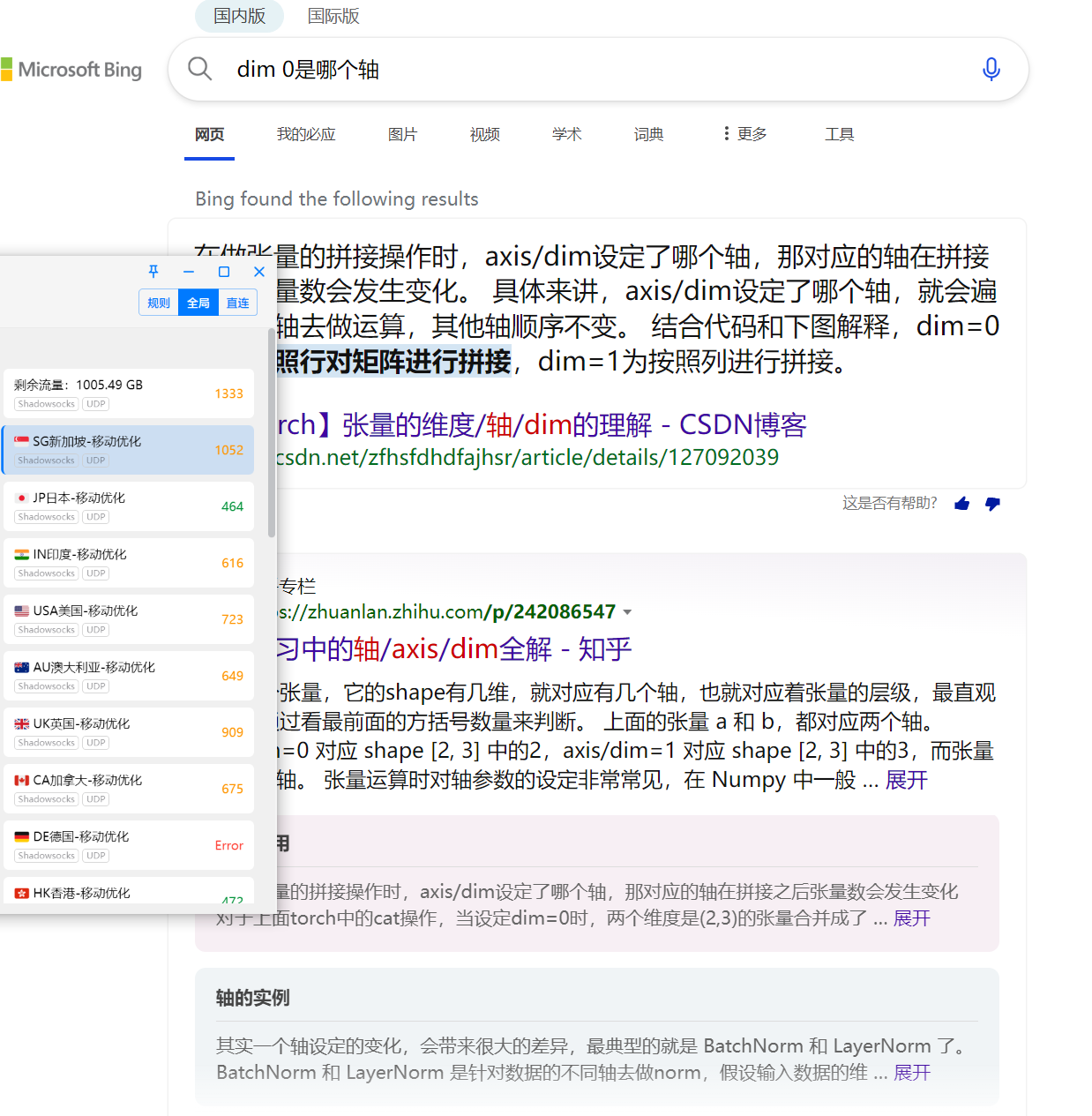This screenshot has height=1116, width=1092.
Task: Select SG新加坡-移动优化 server
Action: pos(129,450)
